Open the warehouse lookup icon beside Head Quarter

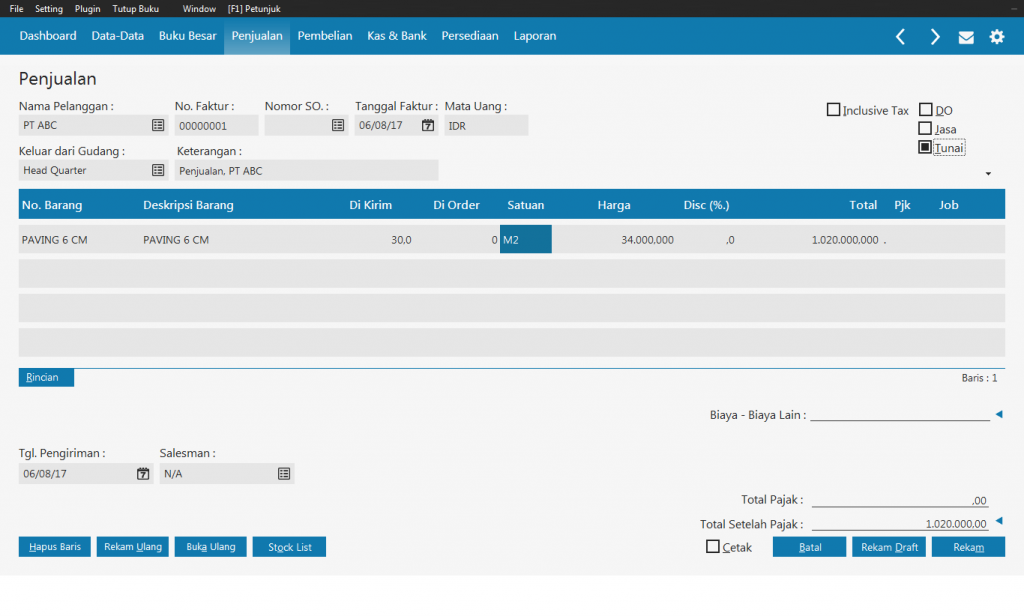(158, 171)
